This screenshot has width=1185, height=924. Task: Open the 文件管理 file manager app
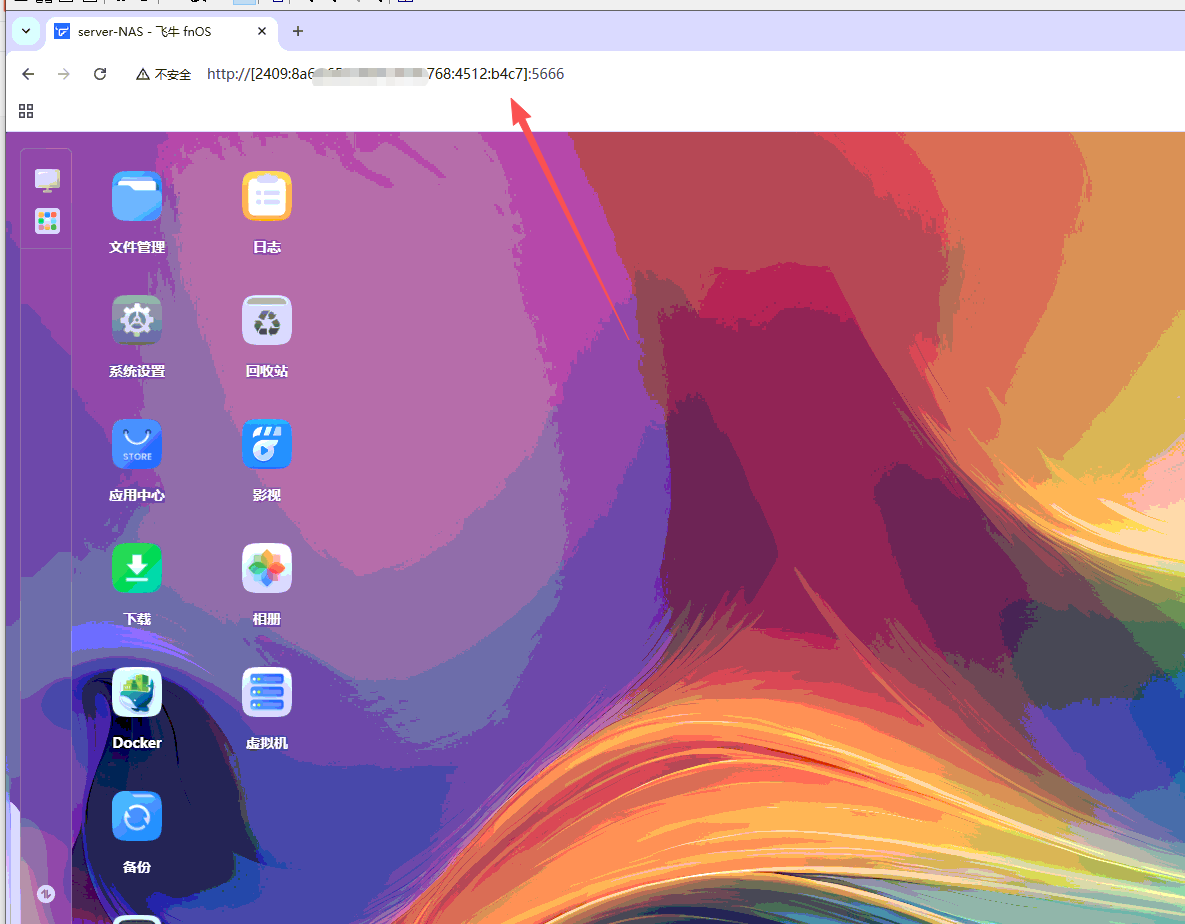(137, 196)
